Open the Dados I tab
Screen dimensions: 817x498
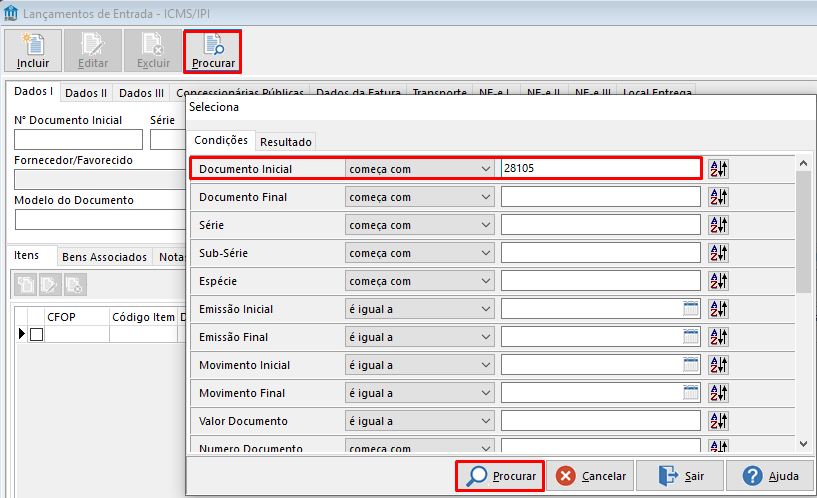(x=33, y=91)
